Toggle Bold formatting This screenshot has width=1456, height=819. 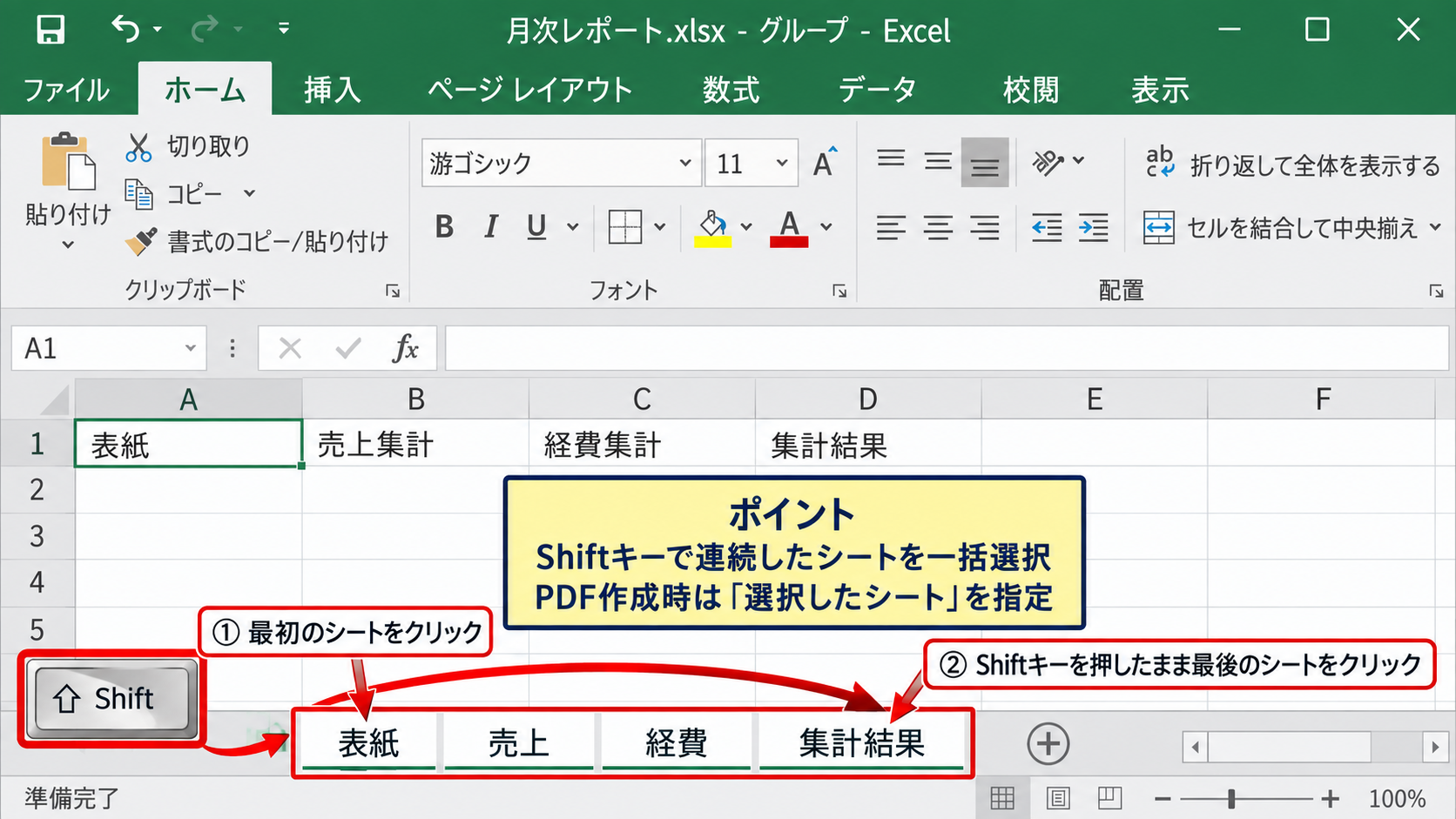pyautogui.click(x=444, y=227)
